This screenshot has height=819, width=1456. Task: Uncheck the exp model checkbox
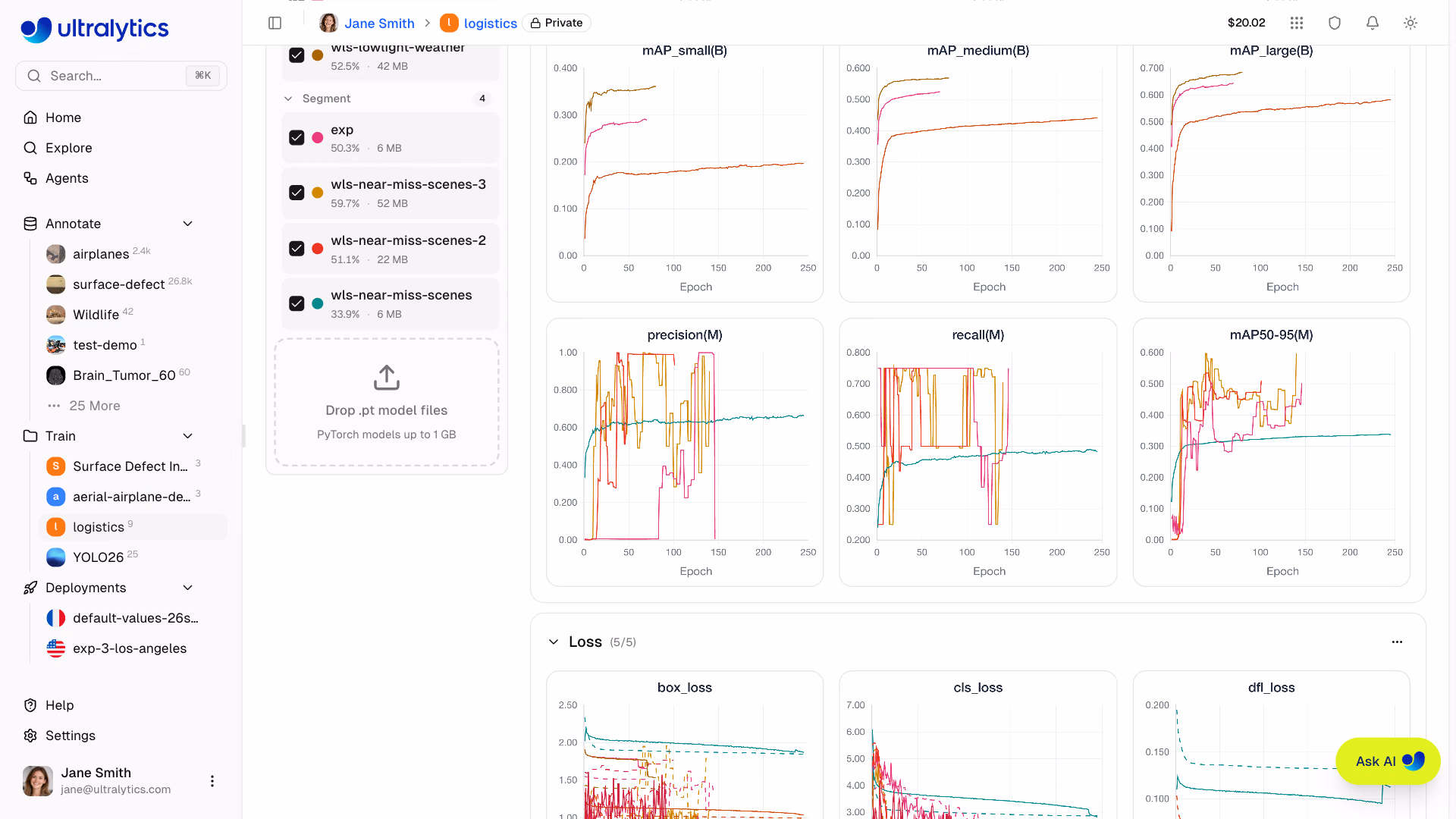pyautogui.click(x=297, y=138)
